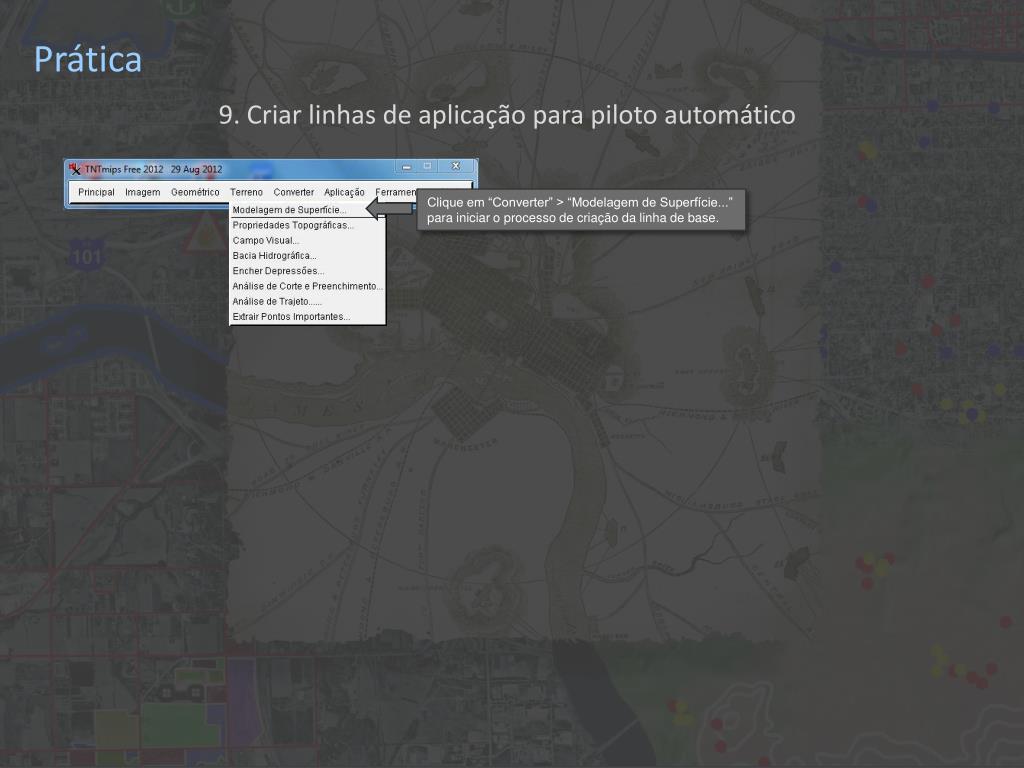This screenshot has width=1024, height=768.
Task: Choose Bacia Hidrográfica... menu entry
Action: tap(307, 255)
